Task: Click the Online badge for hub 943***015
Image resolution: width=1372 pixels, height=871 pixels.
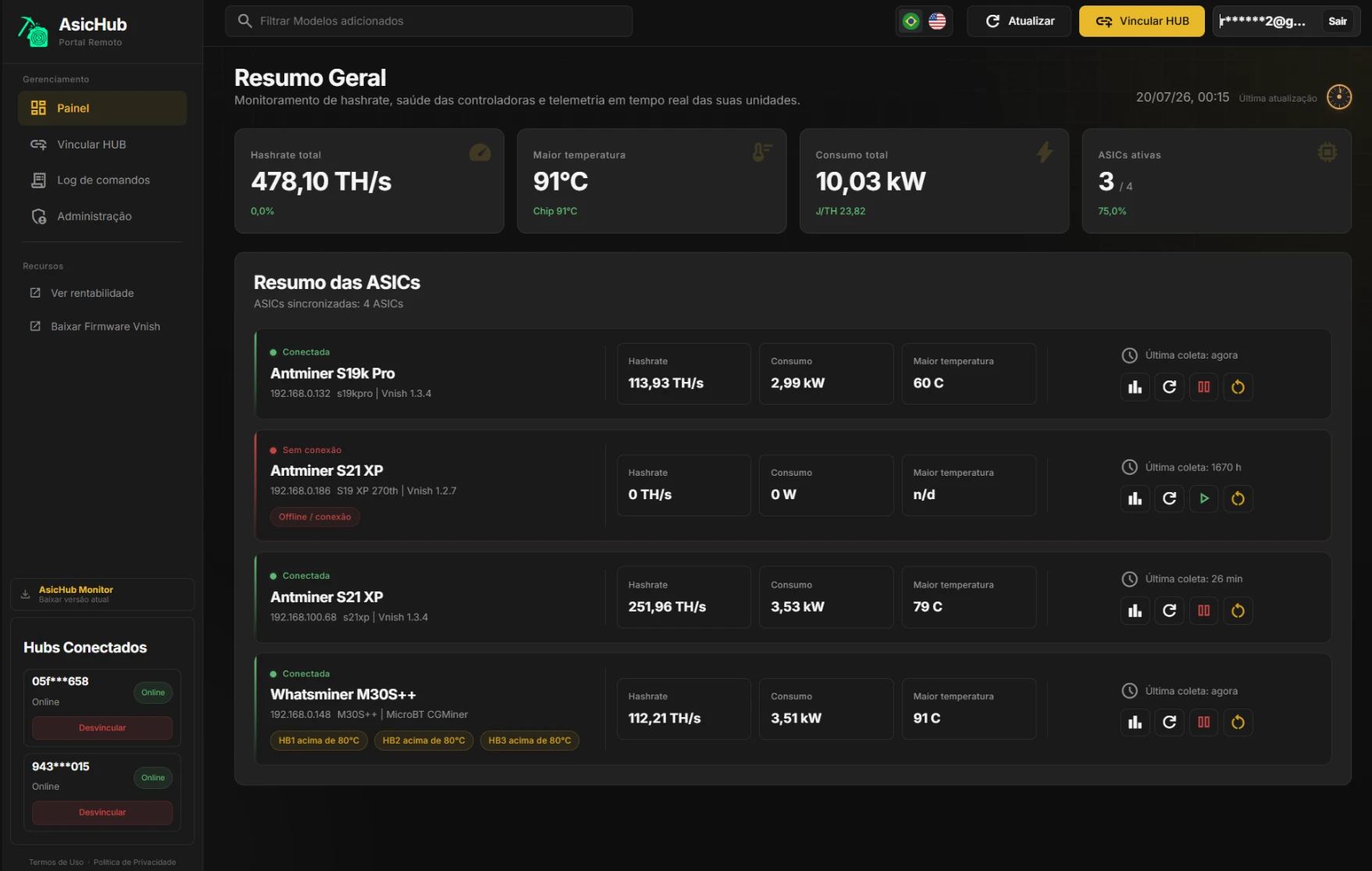Action: pos(153,777)
